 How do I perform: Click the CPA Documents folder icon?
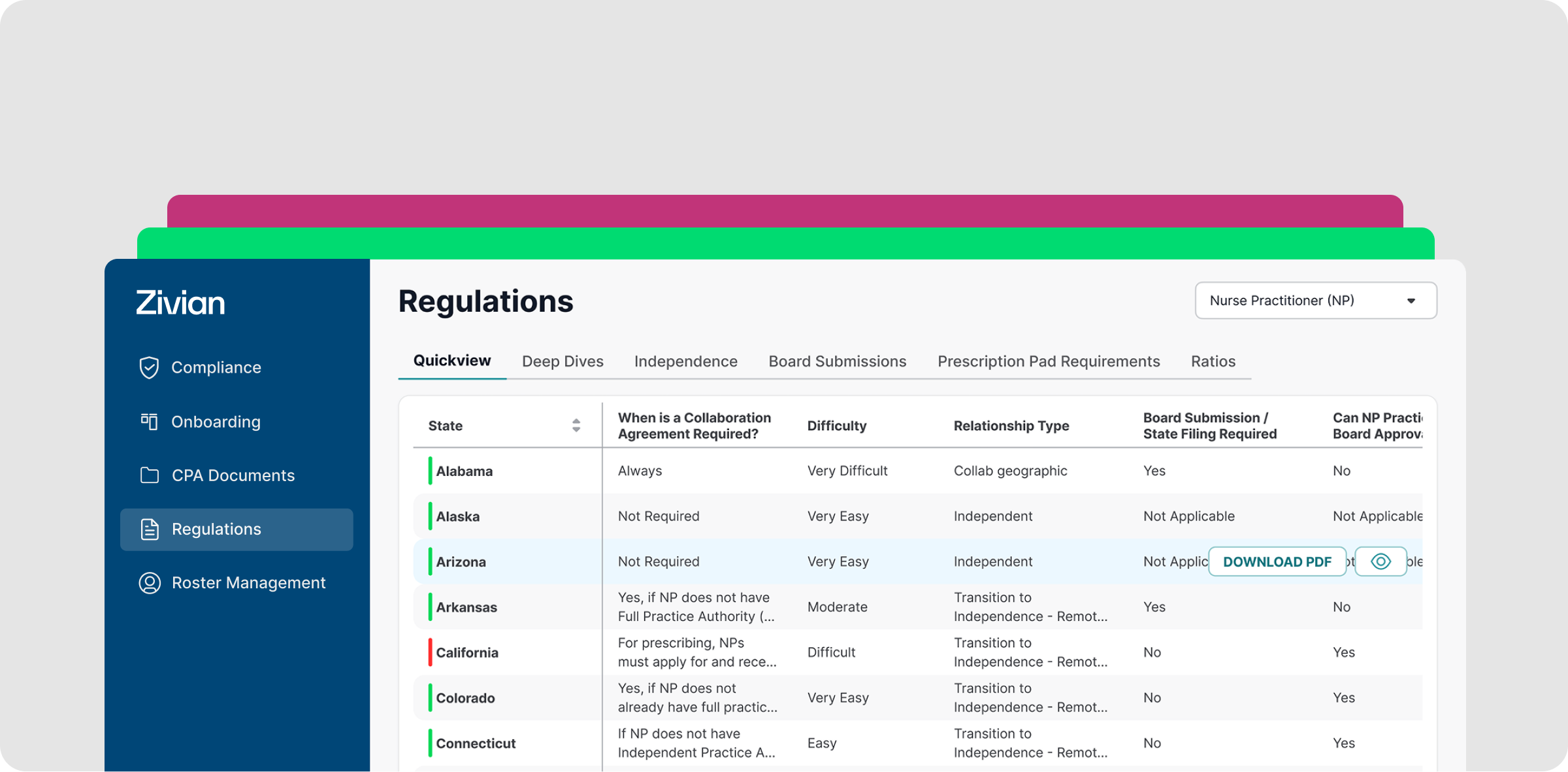click(x=149, y=475)
